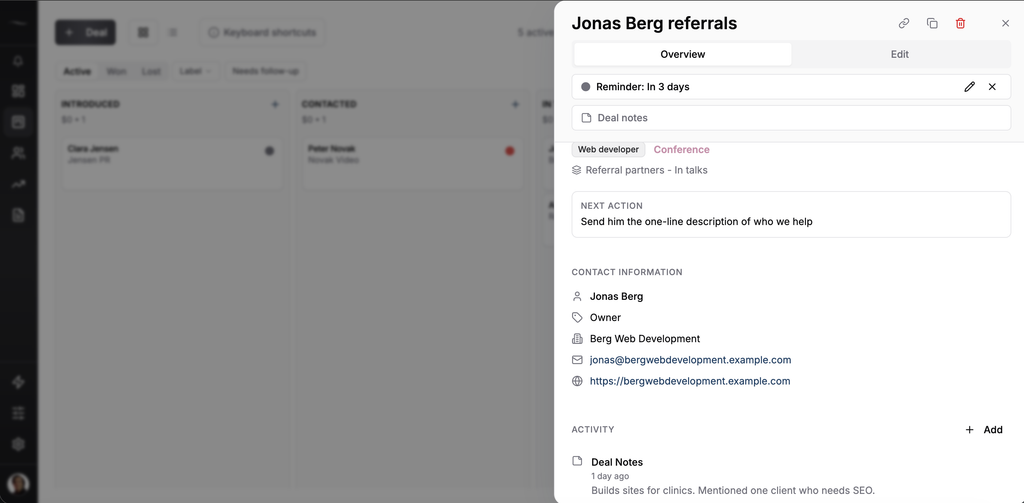Image resolution: width=1024 pixels, height=503 pixels.
Task: Click the envelope icon beside the email address
Action: (x=577, y=360)
